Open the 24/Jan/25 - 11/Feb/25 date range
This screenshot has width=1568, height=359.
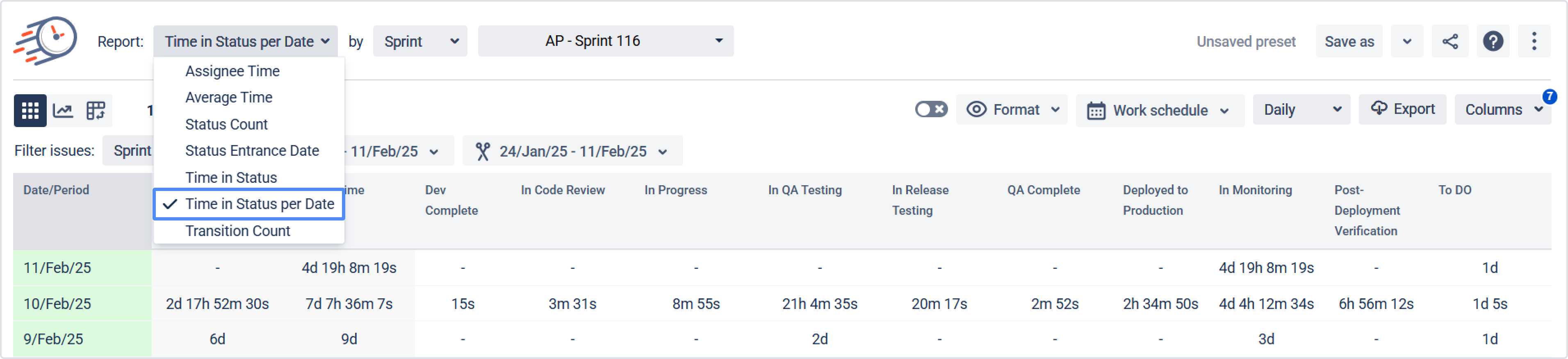(x=572, y=151)
